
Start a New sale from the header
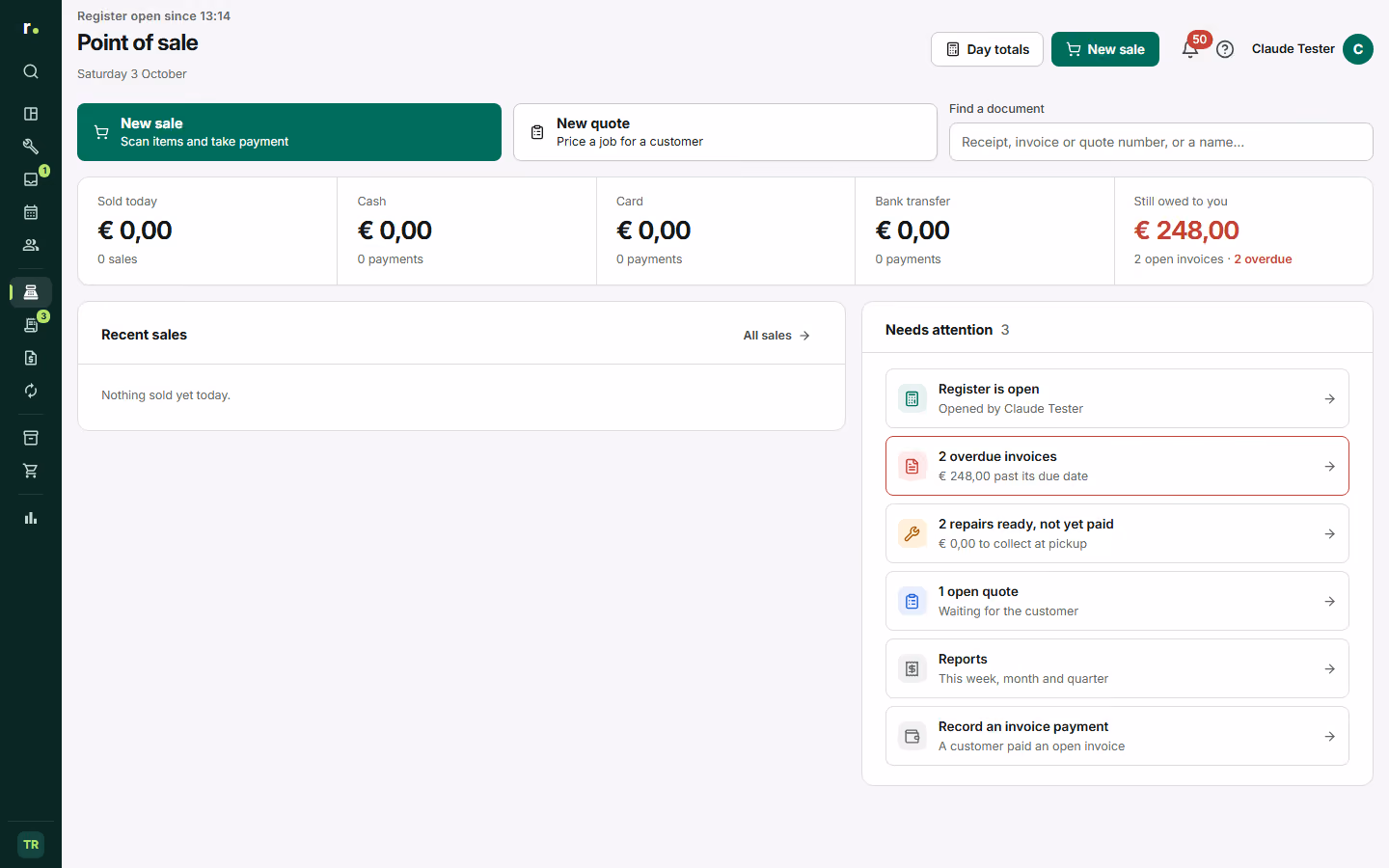tap(1105, 49)
